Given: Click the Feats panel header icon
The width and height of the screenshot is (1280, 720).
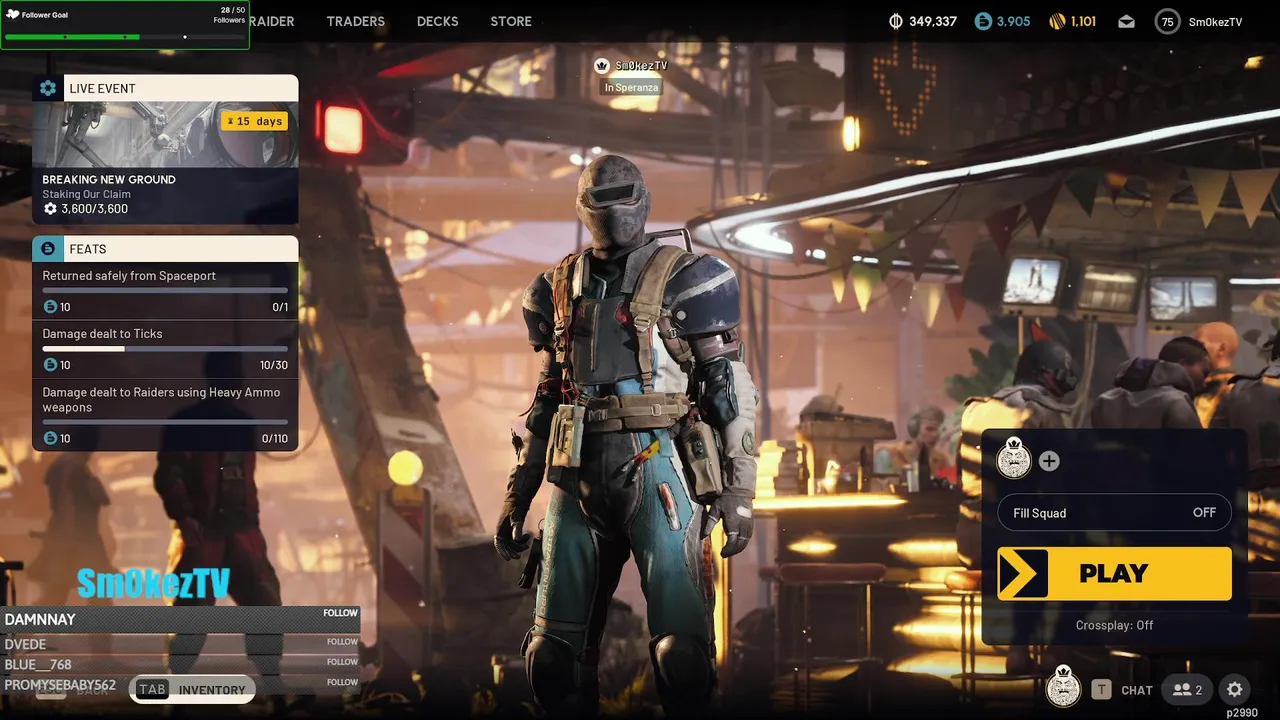Looking at the screenshot, I should 48,248.
